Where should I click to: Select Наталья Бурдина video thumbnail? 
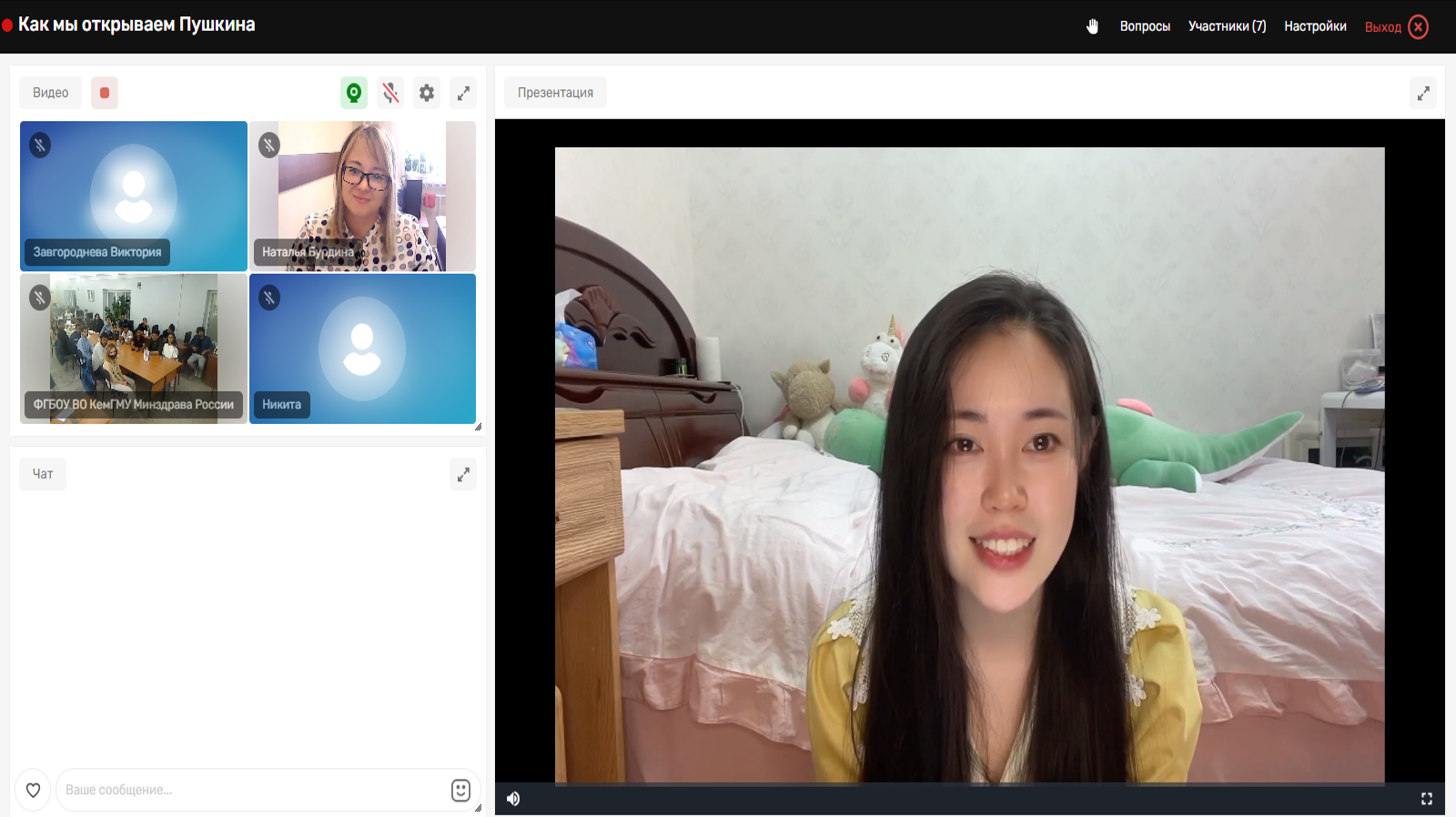pyautogui.click(x=362, y=196)
